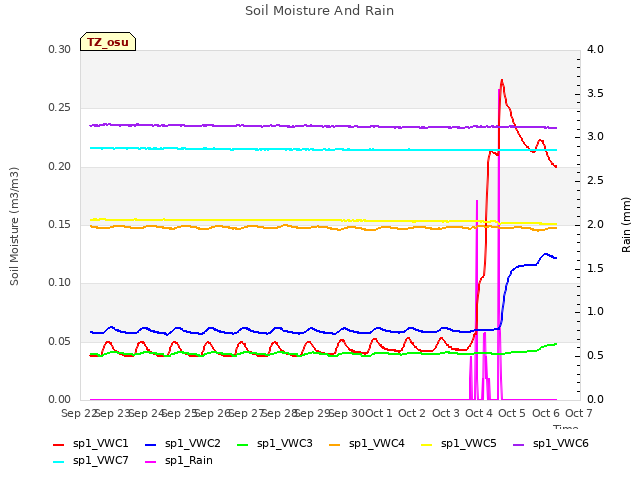The width and height of the screenshot is (640, 480).
Task: Click the 0.10 left axis value
Action: (60, 283)
